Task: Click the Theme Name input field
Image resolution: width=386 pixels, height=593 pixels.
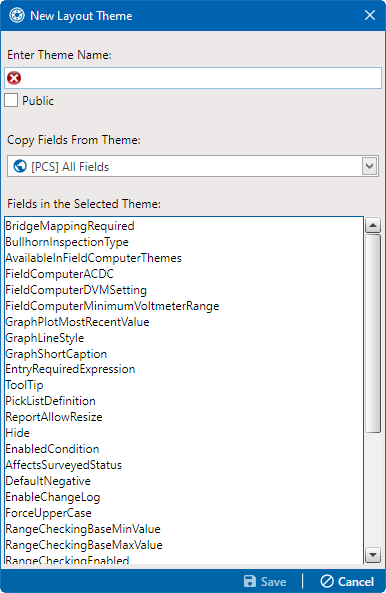Action: click(193, 78)
